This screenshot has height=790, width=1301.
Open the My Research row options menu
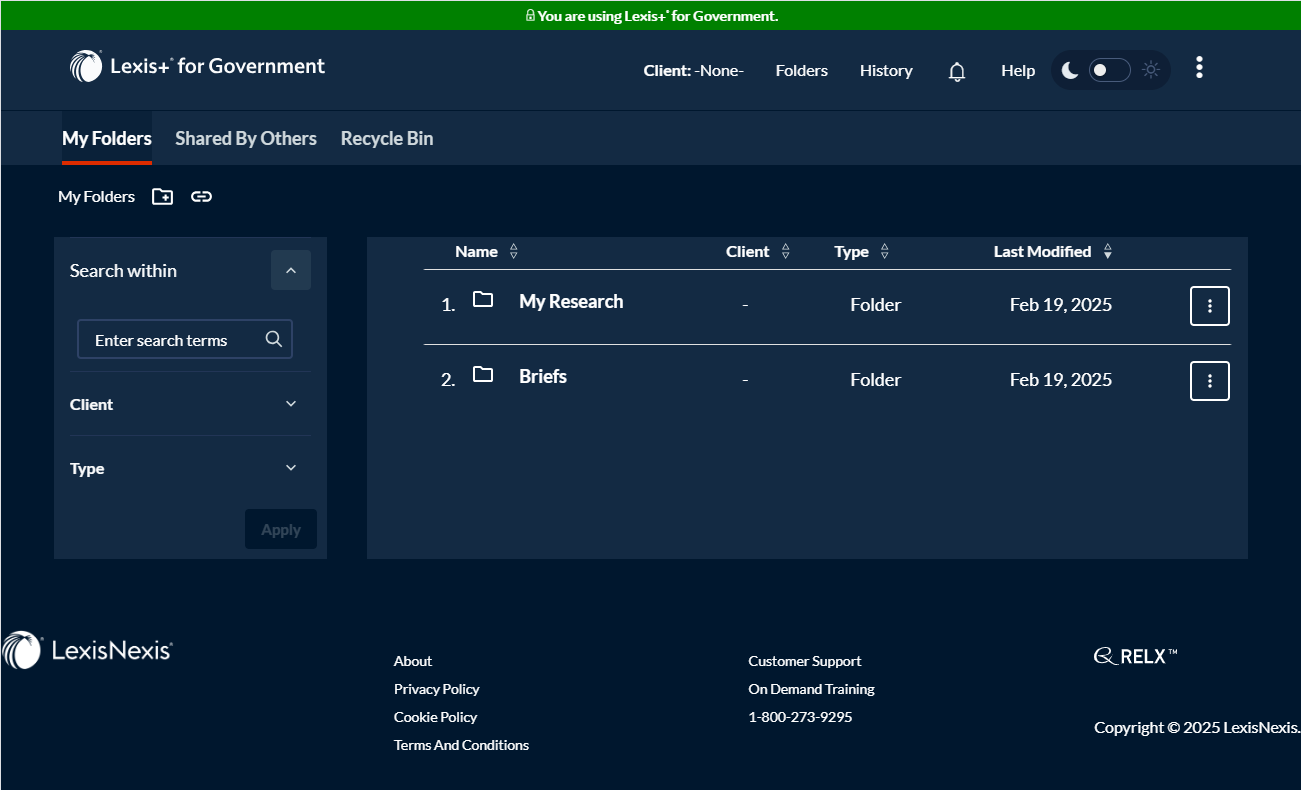[x=1210, y=306]
